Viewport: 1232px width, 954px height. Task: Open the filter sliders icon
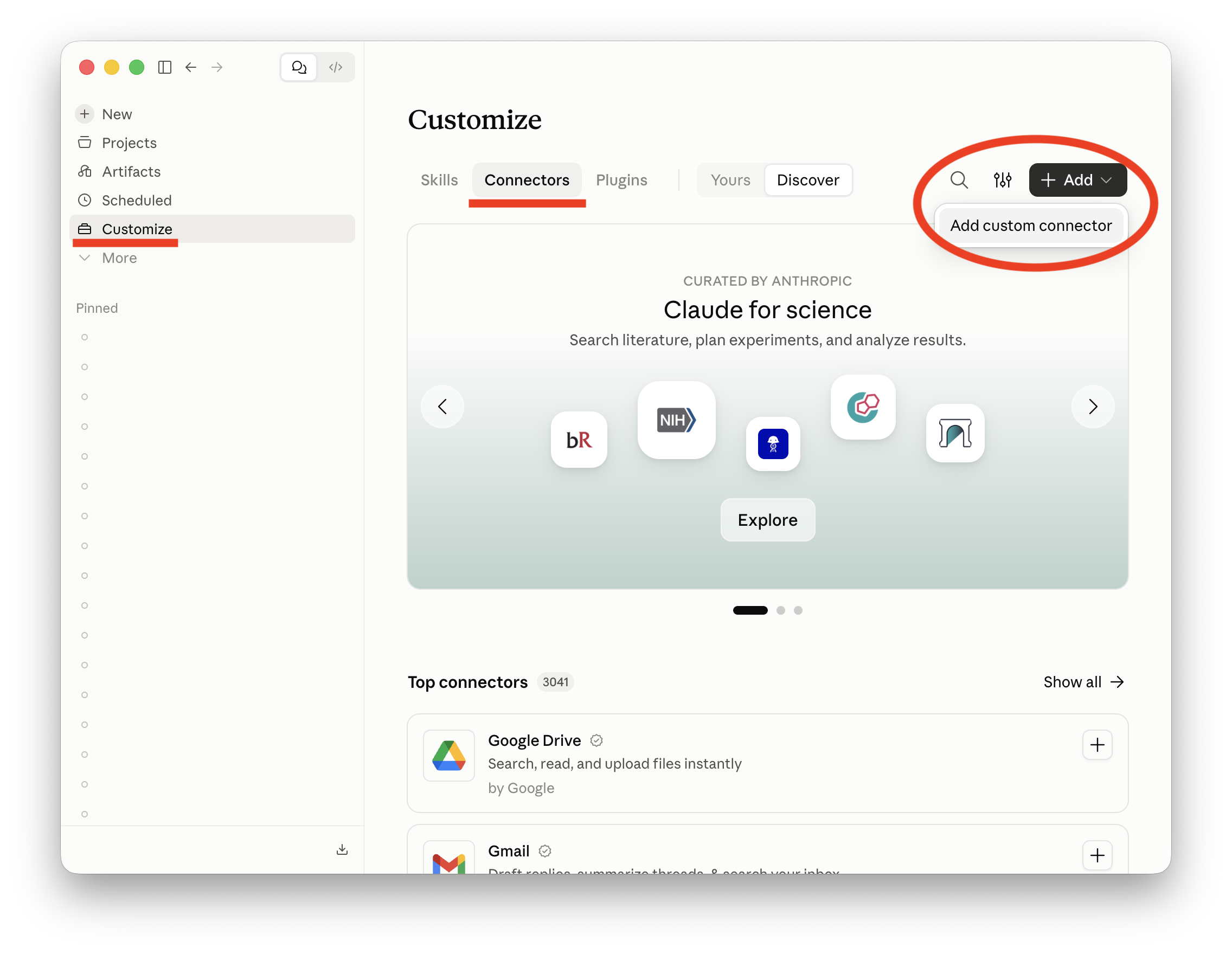point(1003,180)
